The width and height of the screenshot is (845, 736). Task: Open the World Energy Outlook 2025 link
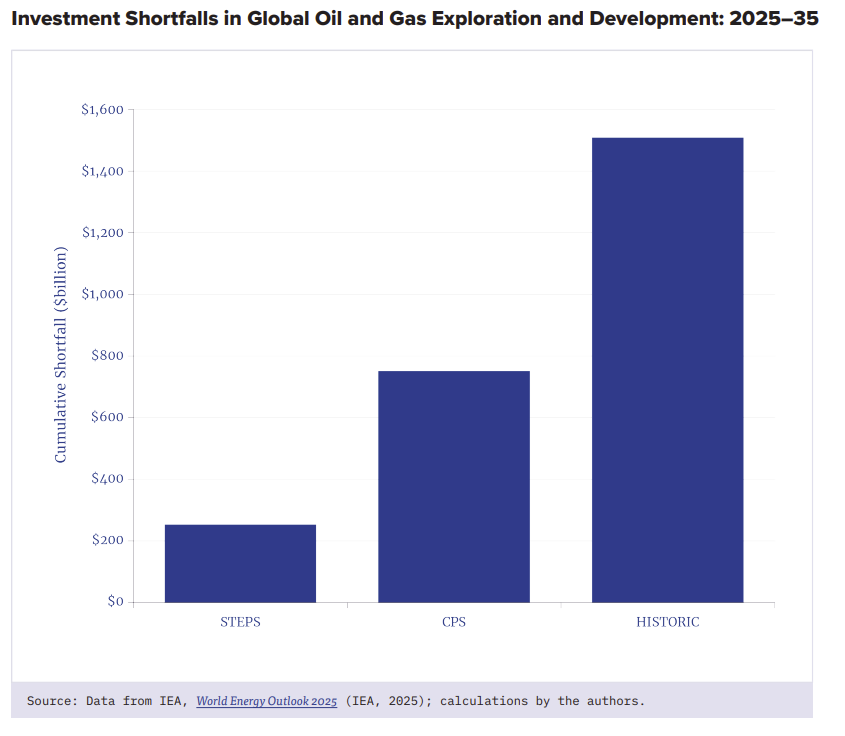[266, 701]
